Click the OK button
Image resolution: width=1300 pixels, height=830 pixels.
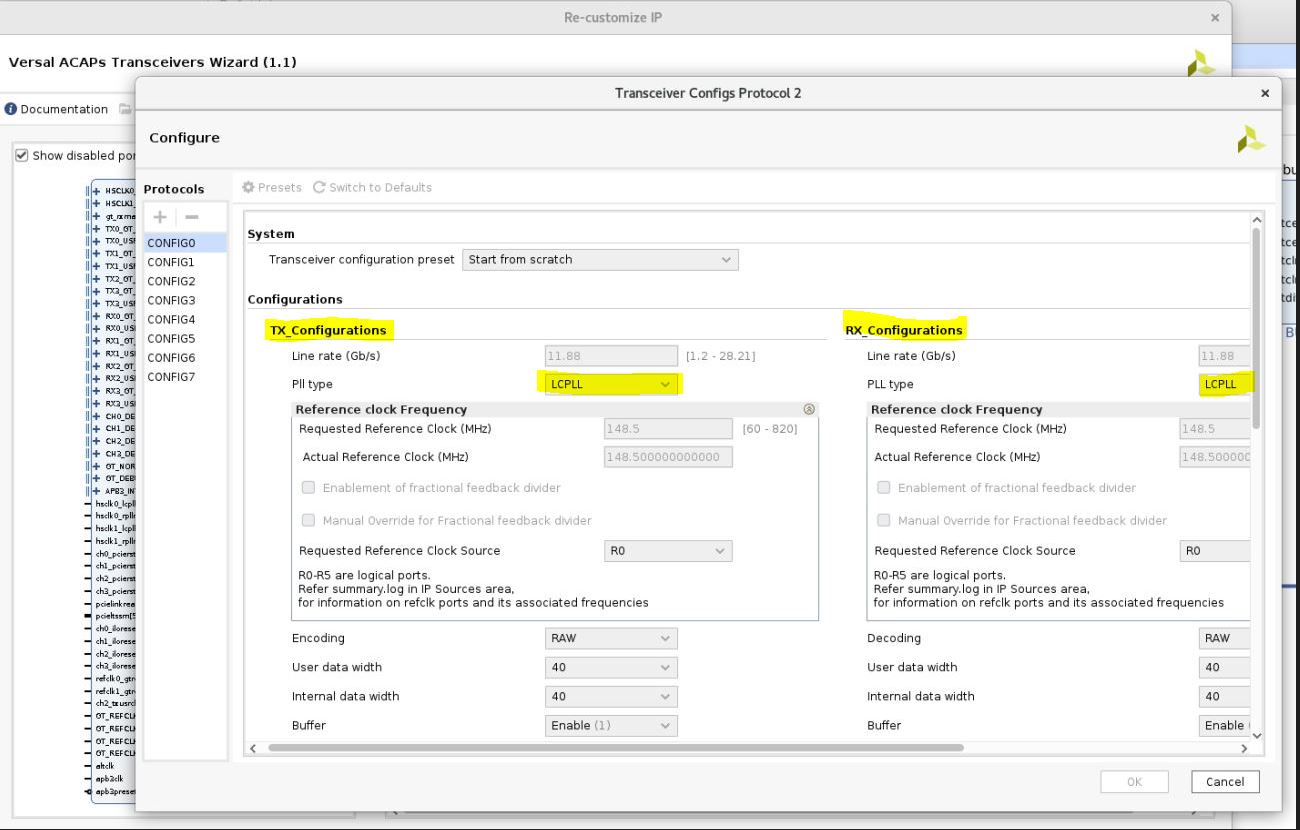pyautogui.click(x=1134, y=782)
